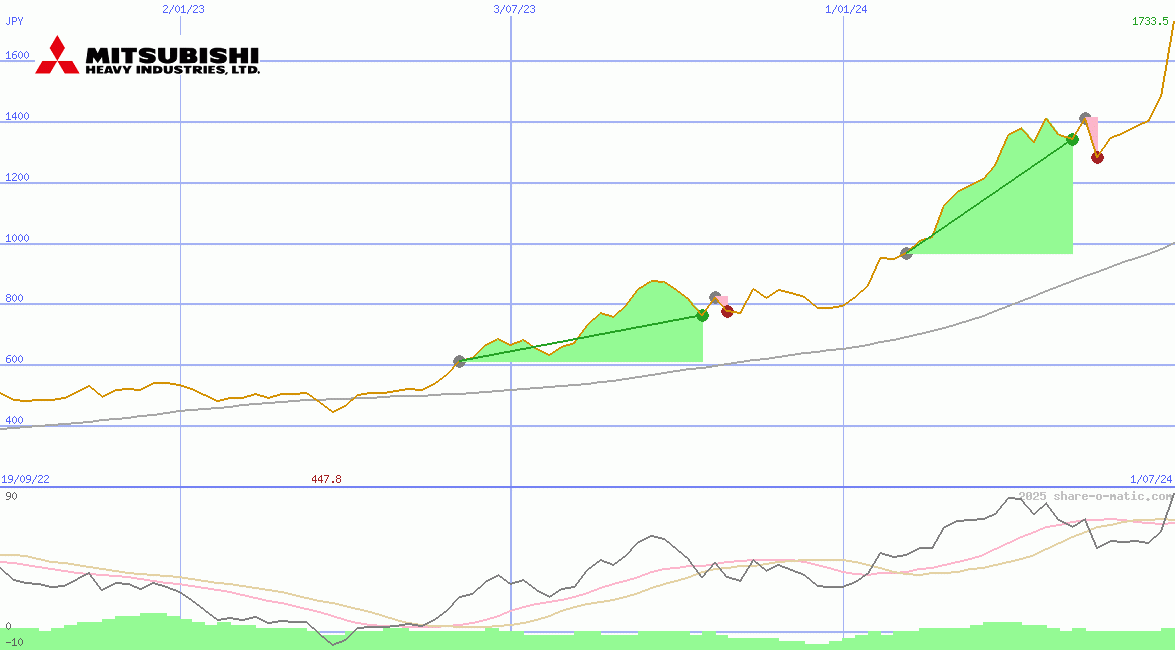The height and width of the screenshot is (650, 1175).
Task: Click the JPY currency label
Action: coord(14,21)
